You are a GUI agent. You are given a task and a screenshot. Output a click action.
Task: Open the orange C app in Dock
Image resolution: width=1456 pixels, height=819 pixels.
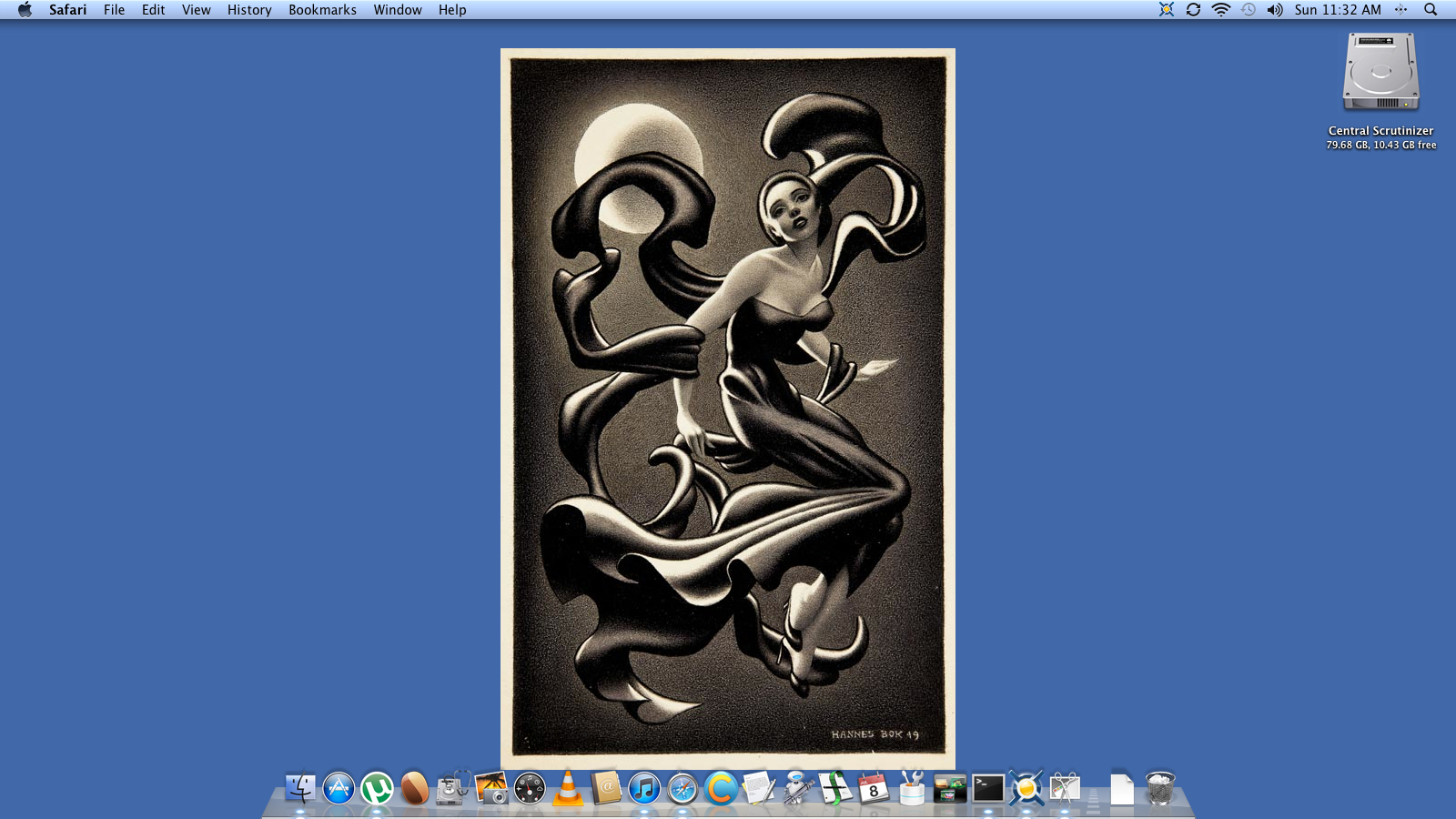click(721, 788)
